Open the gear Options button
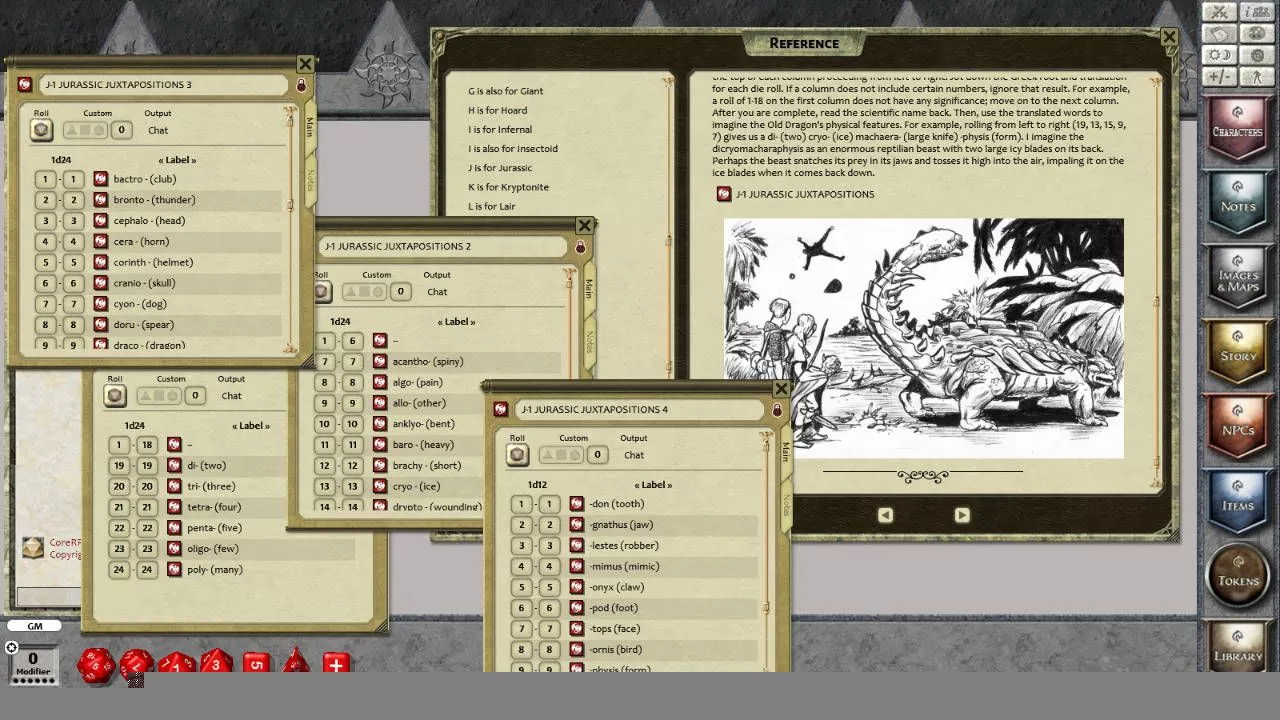This screenshot has width=1280, height=720. point(1257,55)
